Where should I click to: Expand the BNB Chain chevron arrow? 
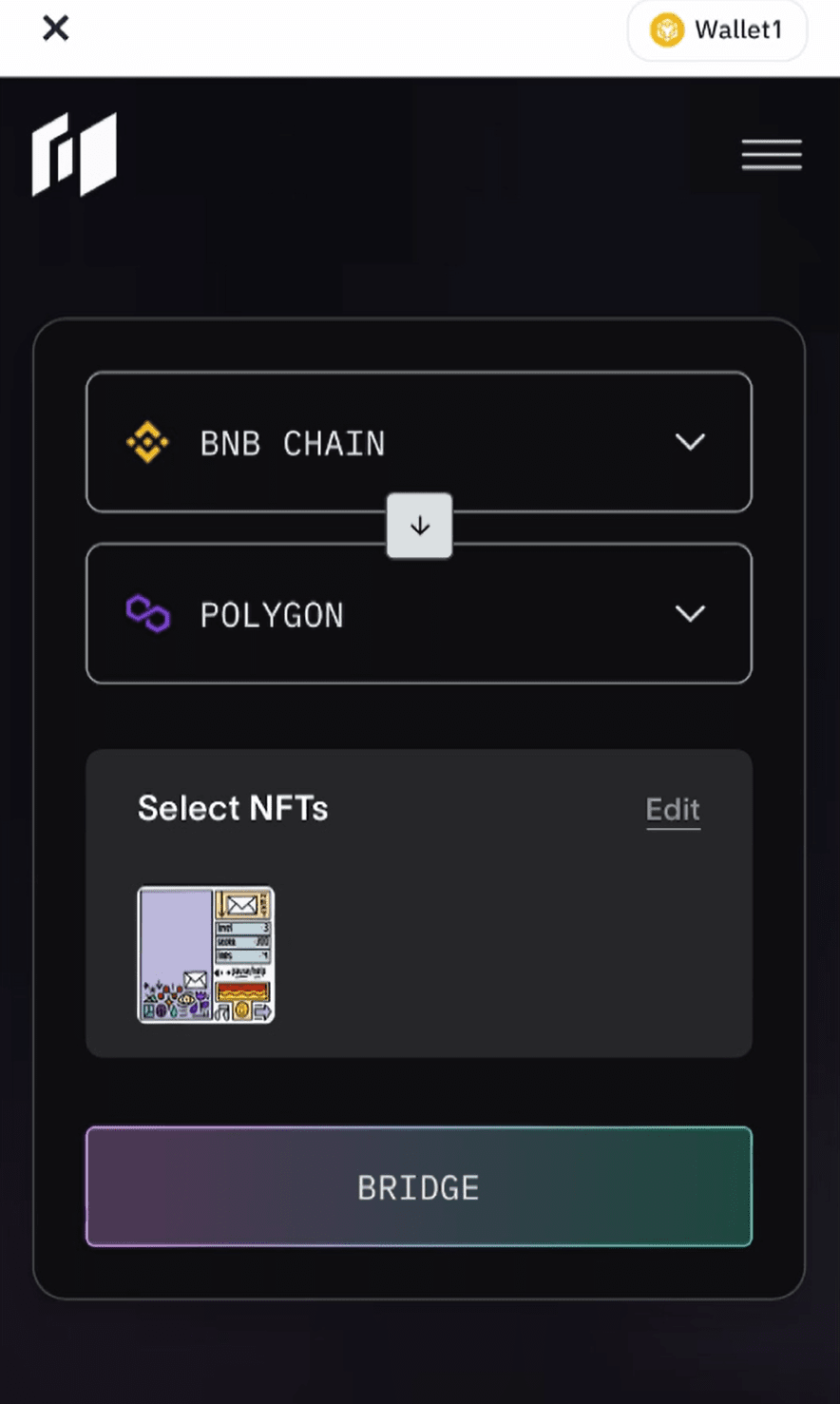point(690,442)
